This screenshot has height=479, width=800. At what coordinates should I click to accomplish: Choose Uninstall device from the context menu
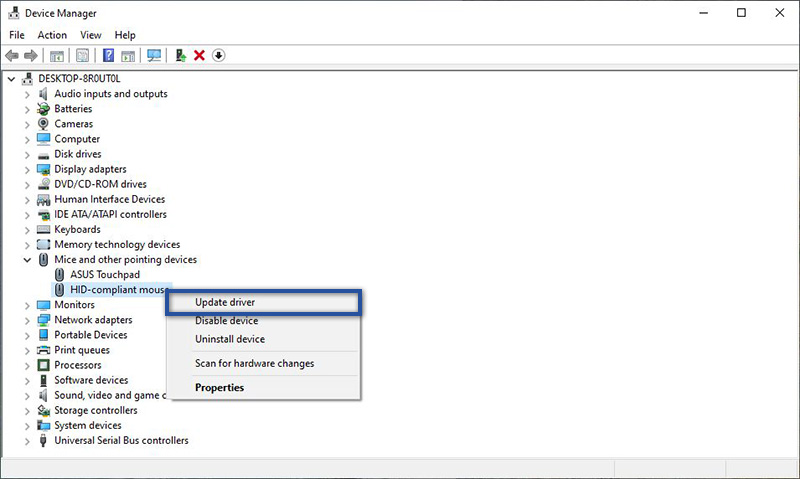[x=229, y=339]
